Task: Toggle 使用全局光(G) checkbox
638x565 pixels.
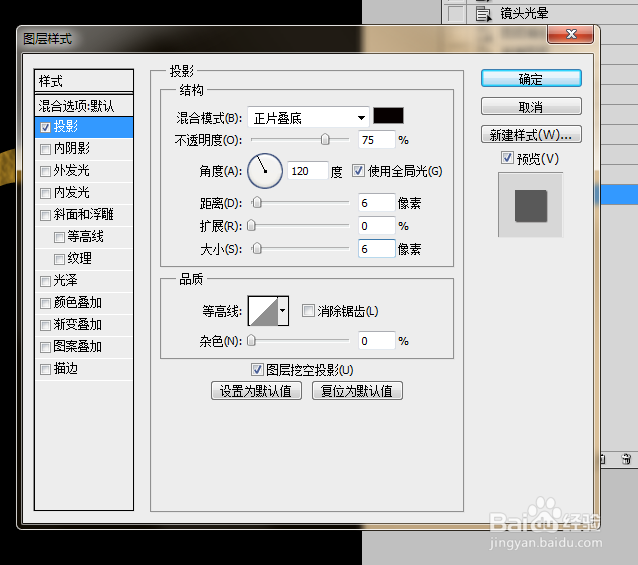Action: (358, 170)
